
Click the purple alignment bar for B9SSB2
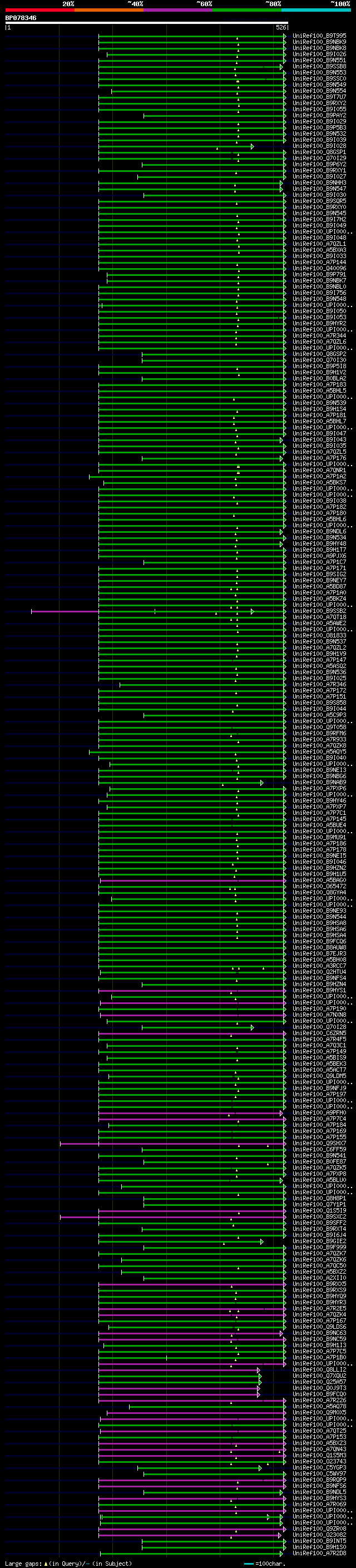coord(65,612)
